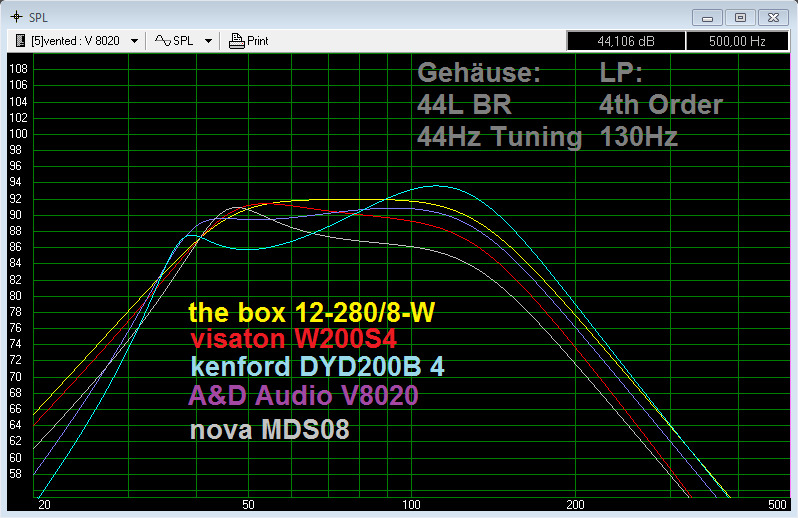798x518 pixels.
Task: Minimize the SPL window
Action: click(707, 18)
